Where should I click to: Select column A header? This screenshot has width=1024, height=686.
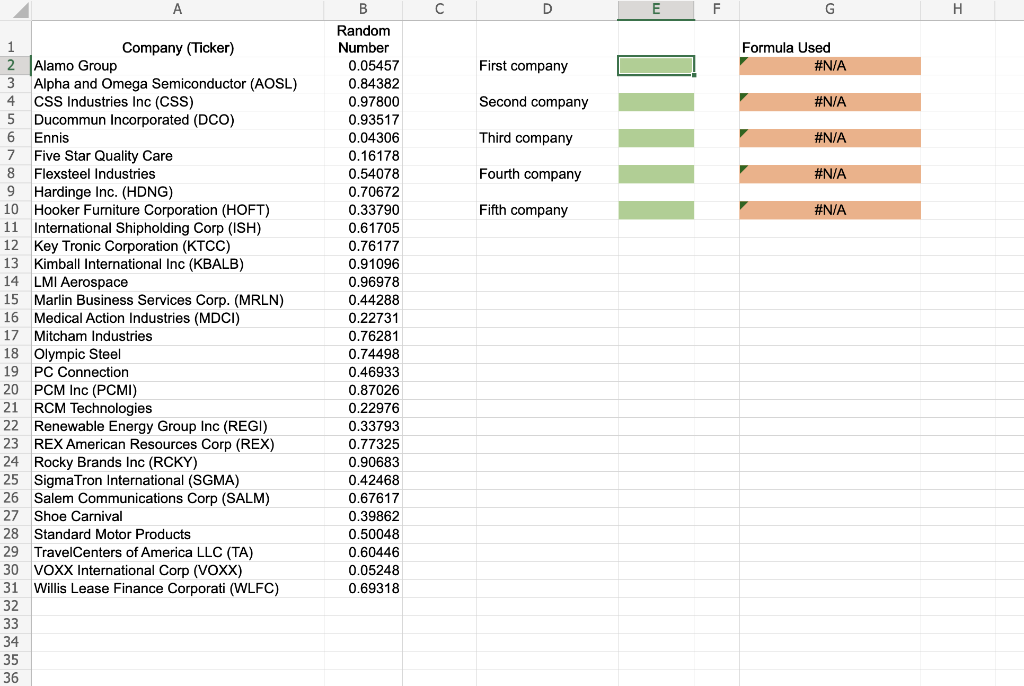[178, 9]
